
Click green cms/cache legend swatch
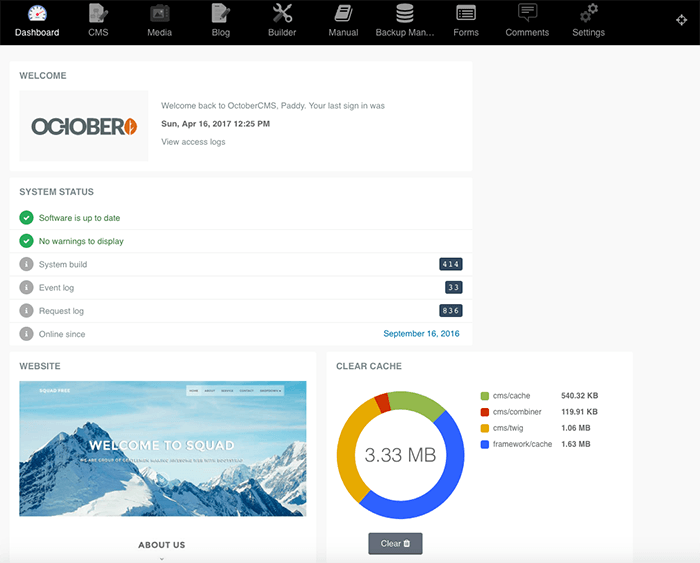484,396
